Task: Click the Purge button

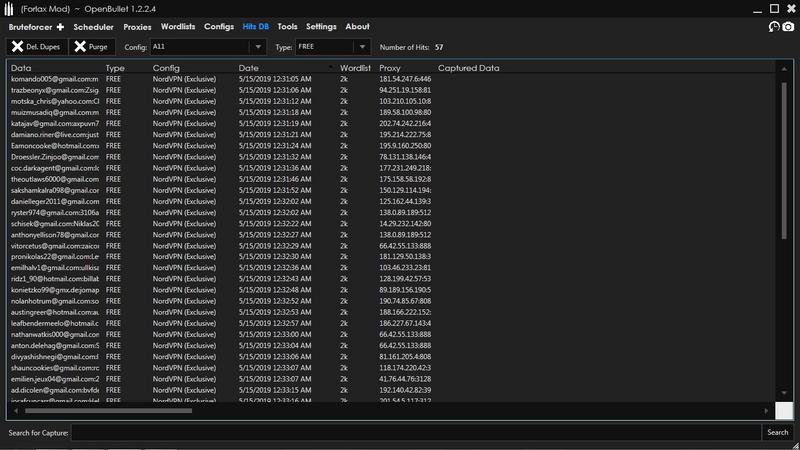Action: (x=92, y=46)
